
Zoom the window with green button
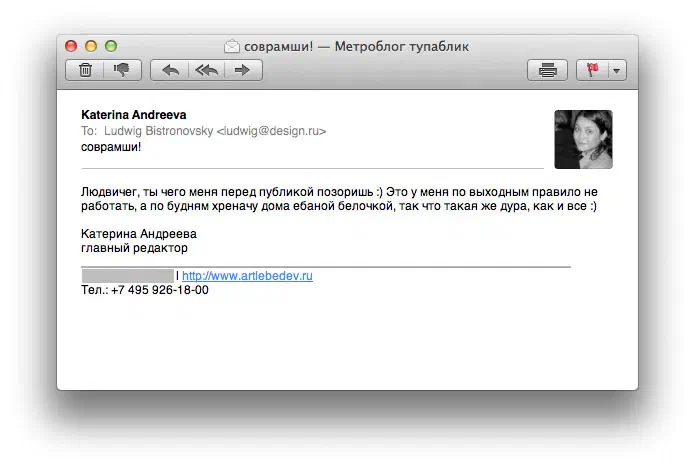[x=111, y=46]
